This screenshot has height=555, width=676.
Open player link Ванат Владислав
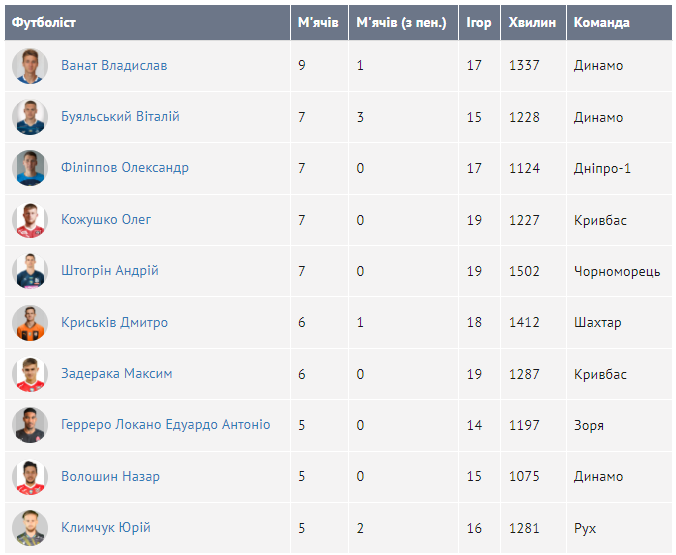(x=114, y=66)
